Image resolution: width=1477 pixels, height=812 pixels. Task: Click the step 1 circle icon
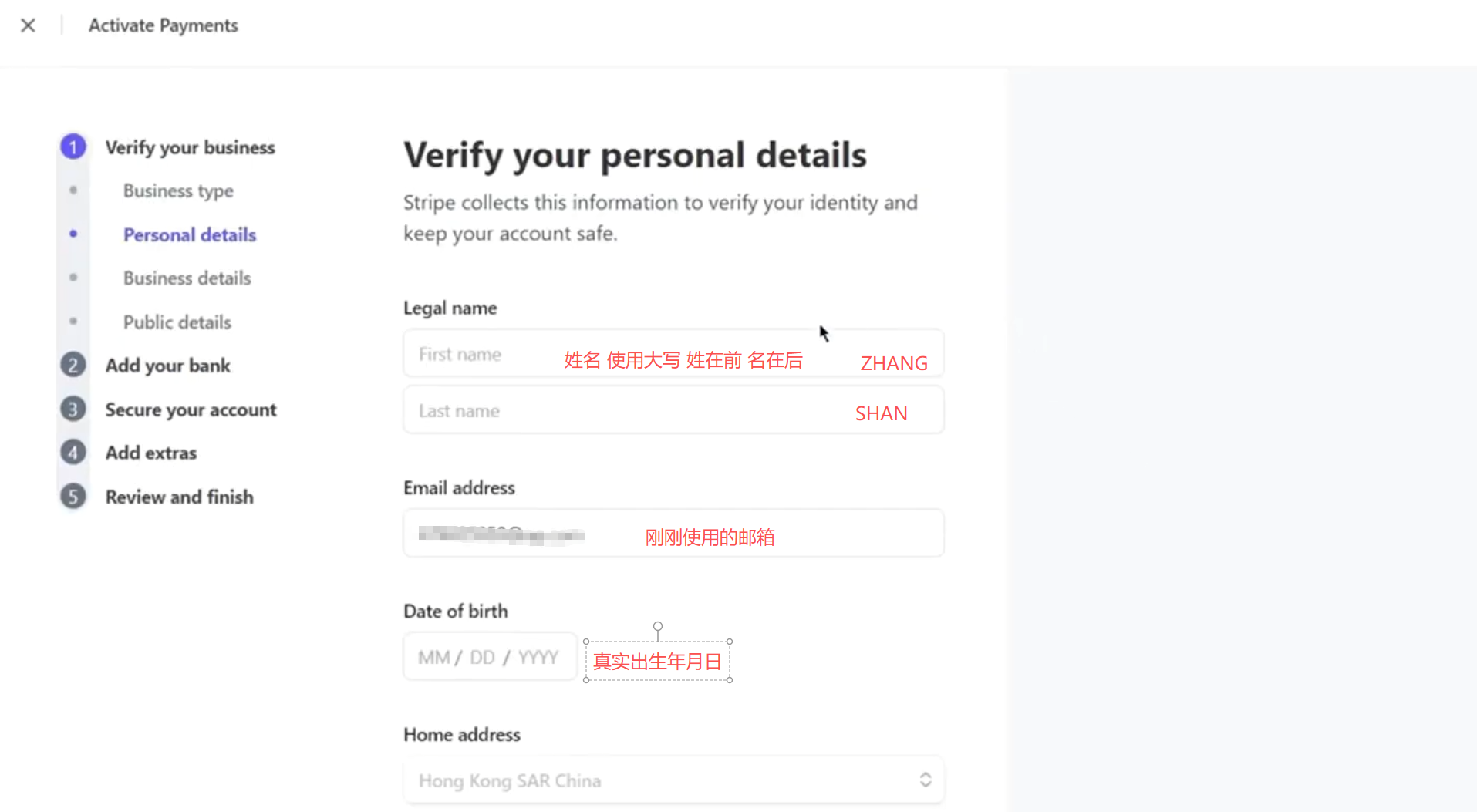(73, 147)
